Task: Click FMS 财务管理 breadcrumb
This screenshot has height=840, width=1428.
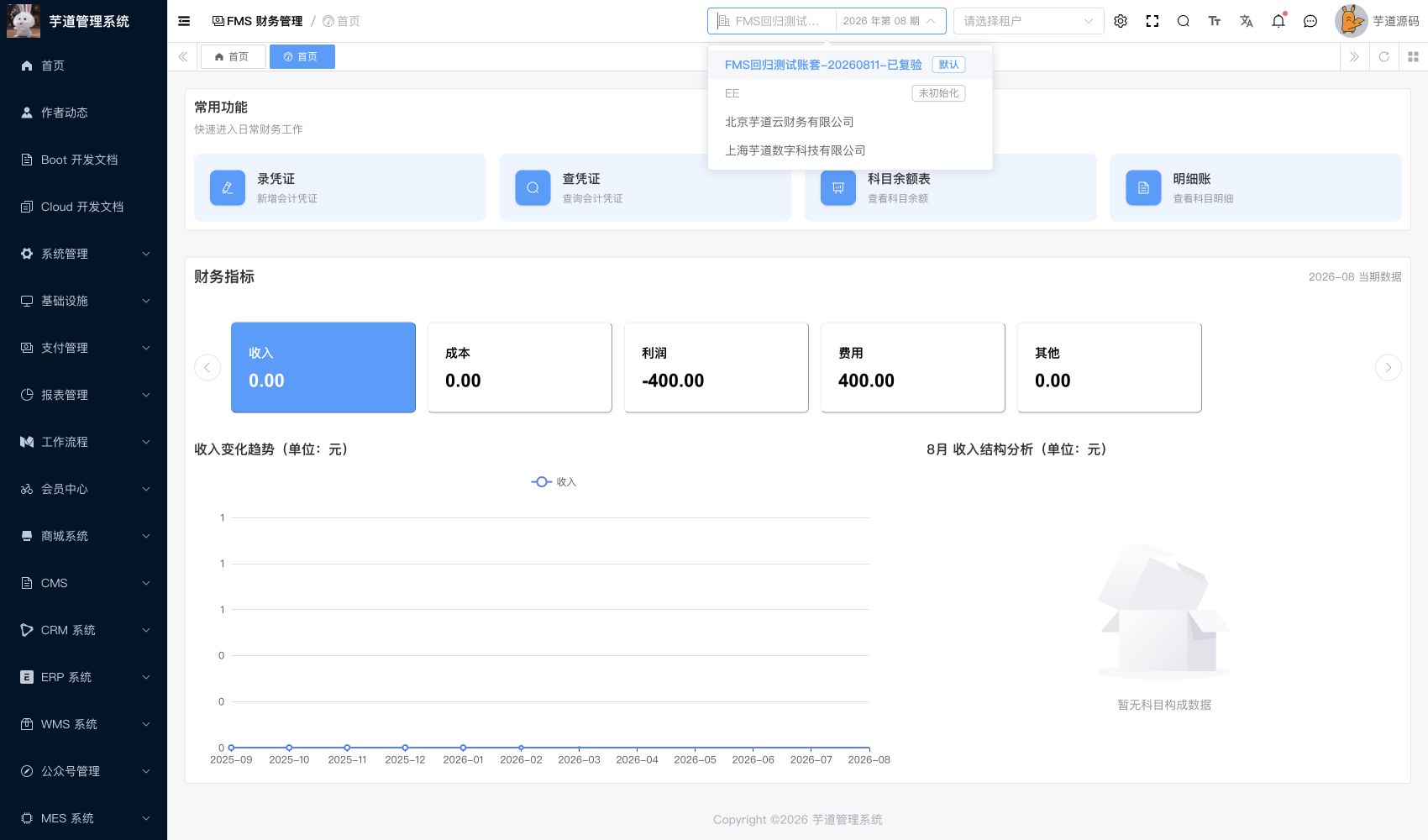Action: click(x=257, y=21)
